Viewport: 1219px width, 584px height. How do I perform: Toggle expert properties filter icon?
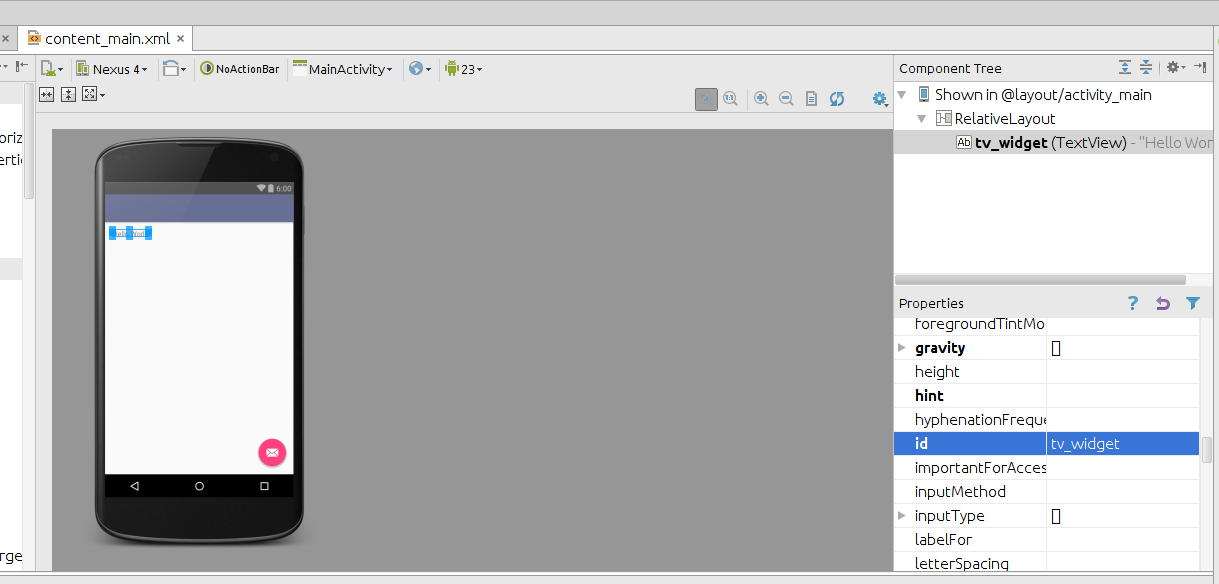pos(1192,303)
